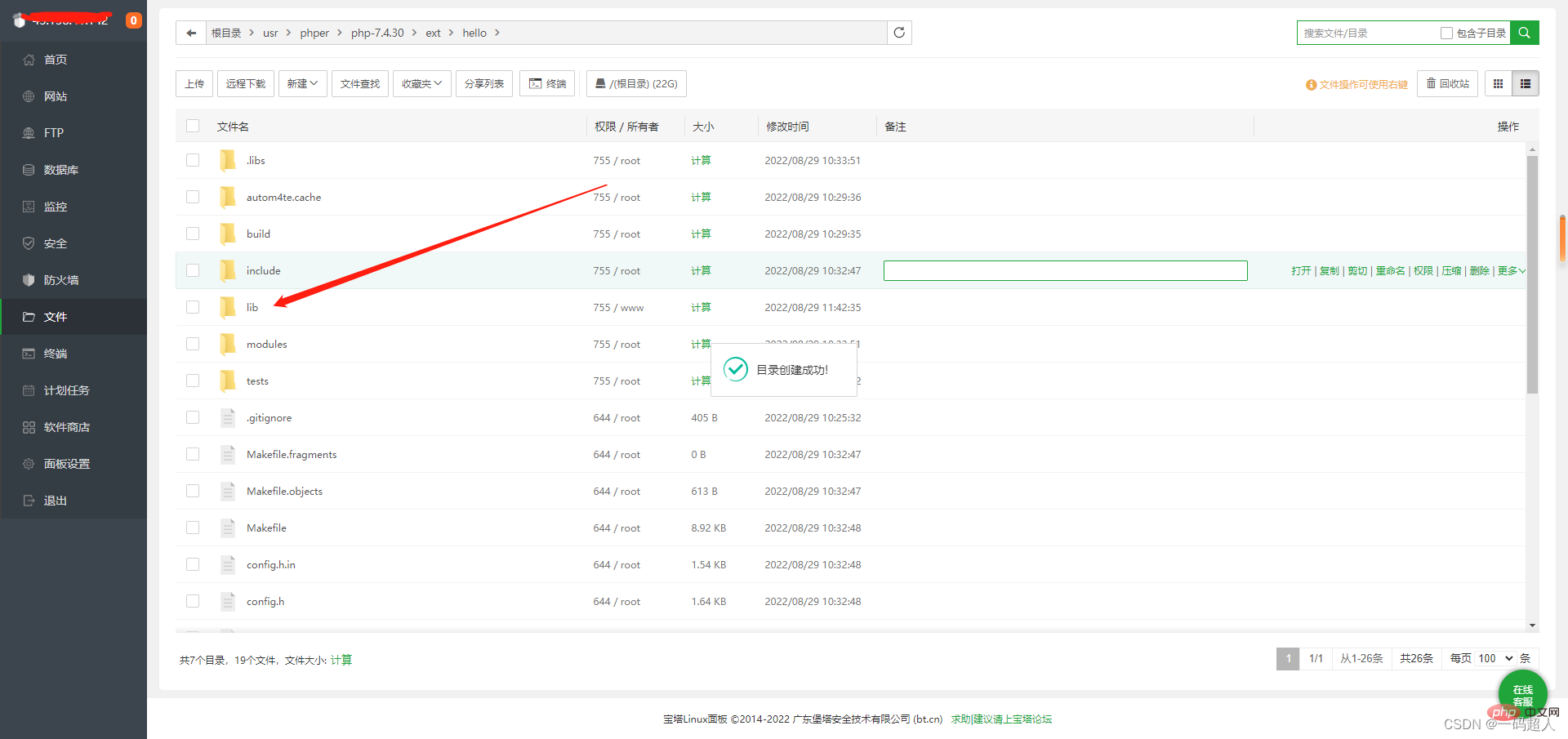1568x739 pixels.
Task: Click the config.h.in file icon
Action: coord(228,564)
